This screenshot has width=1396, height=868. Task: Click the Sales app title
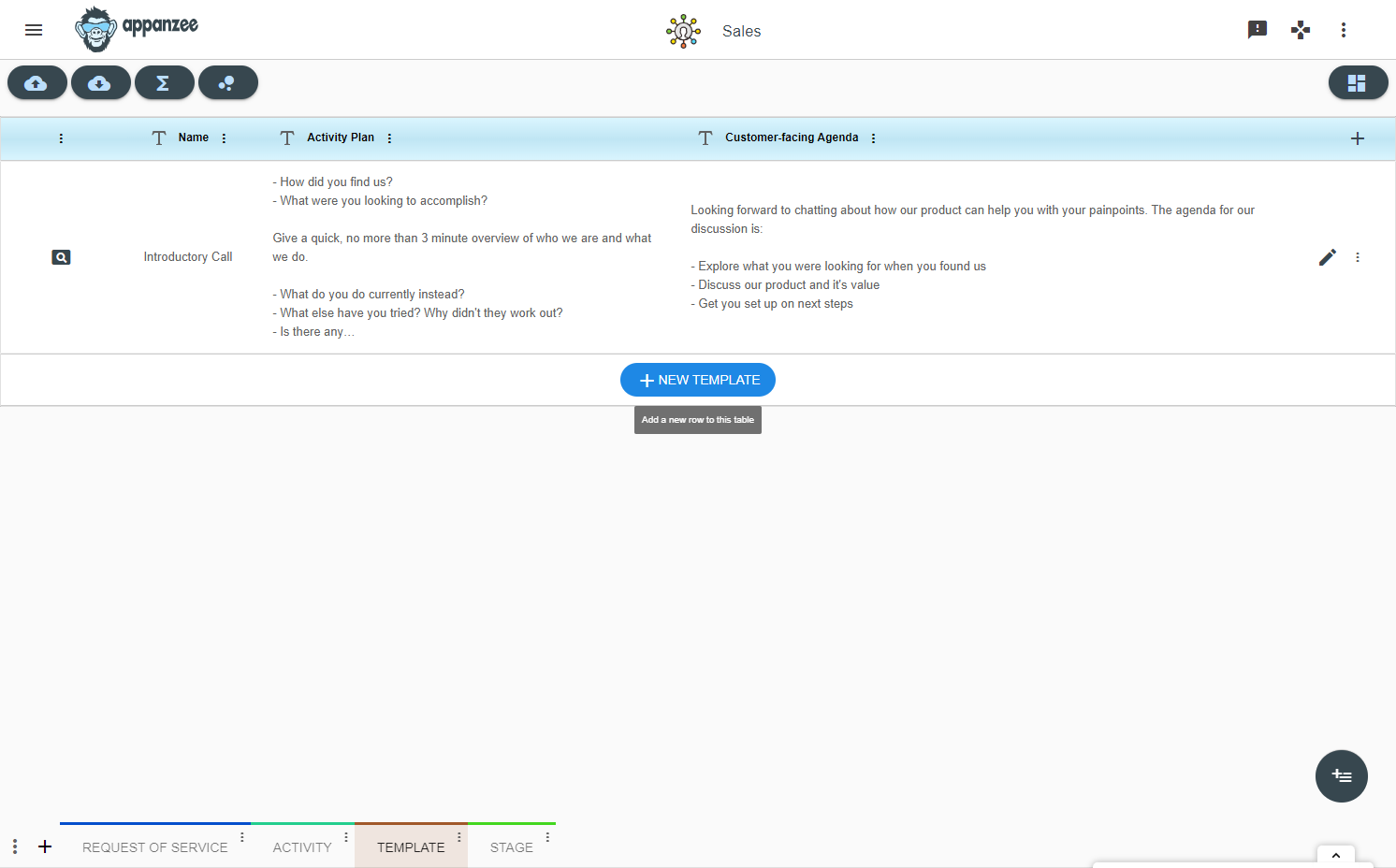coord(742,31)
